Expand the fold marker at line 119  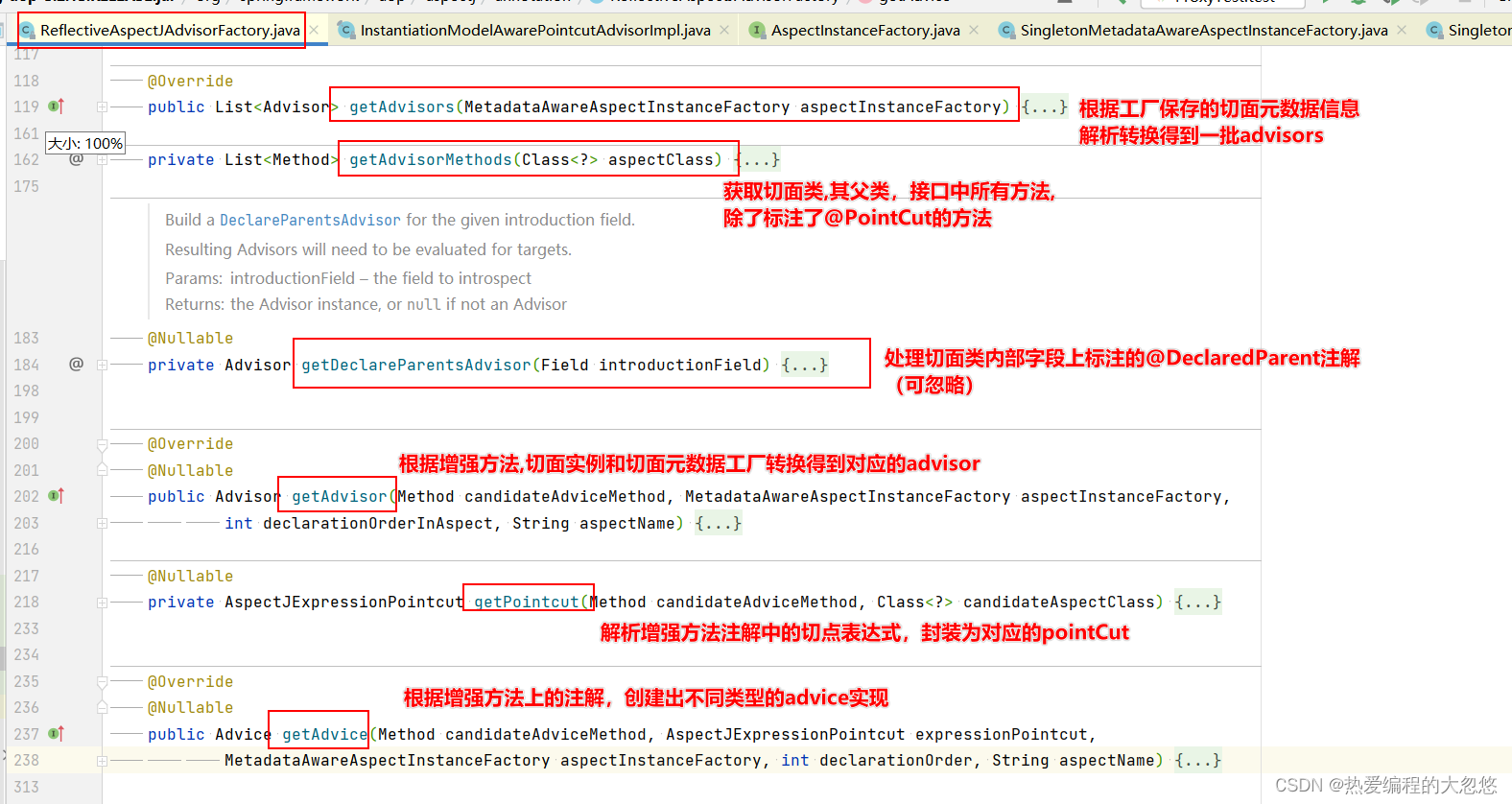[102, 106]
